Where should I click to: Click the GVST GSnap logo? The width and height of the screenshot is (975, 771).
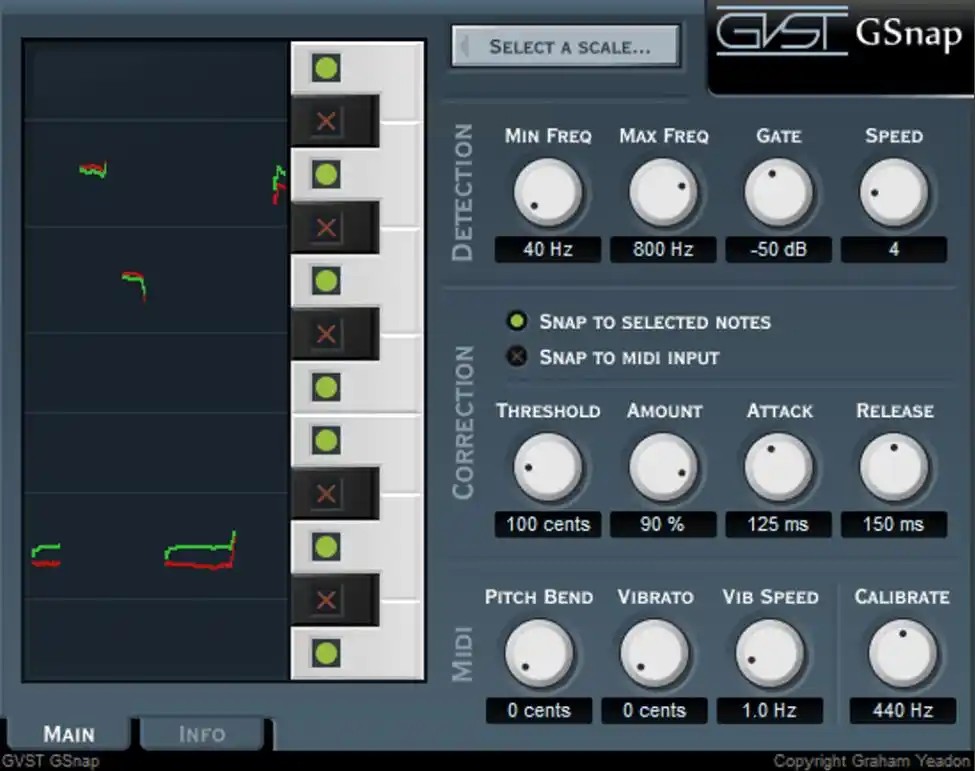839,32
